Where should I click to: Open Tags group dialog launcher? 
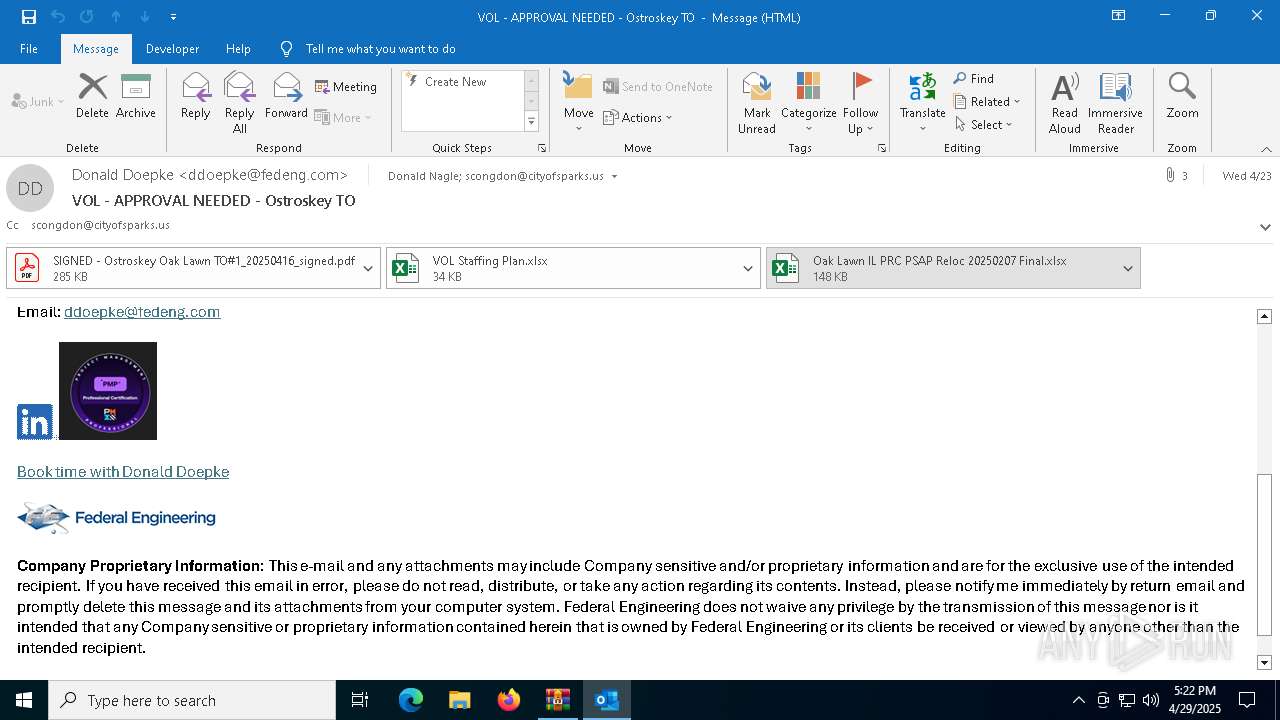click(x=882, y=148)
